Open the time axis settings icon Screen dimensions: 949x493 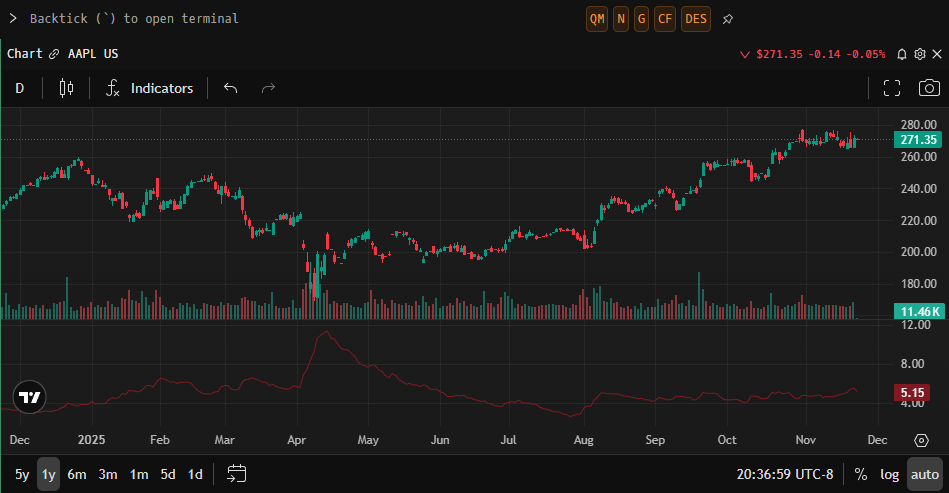click(x=921, y=440)
